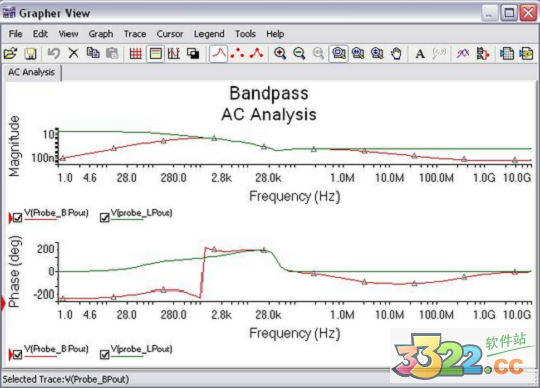This screenshot has width=540, height=388.
Task: Click the export with red arrow icon
Action: coord(483,54)
